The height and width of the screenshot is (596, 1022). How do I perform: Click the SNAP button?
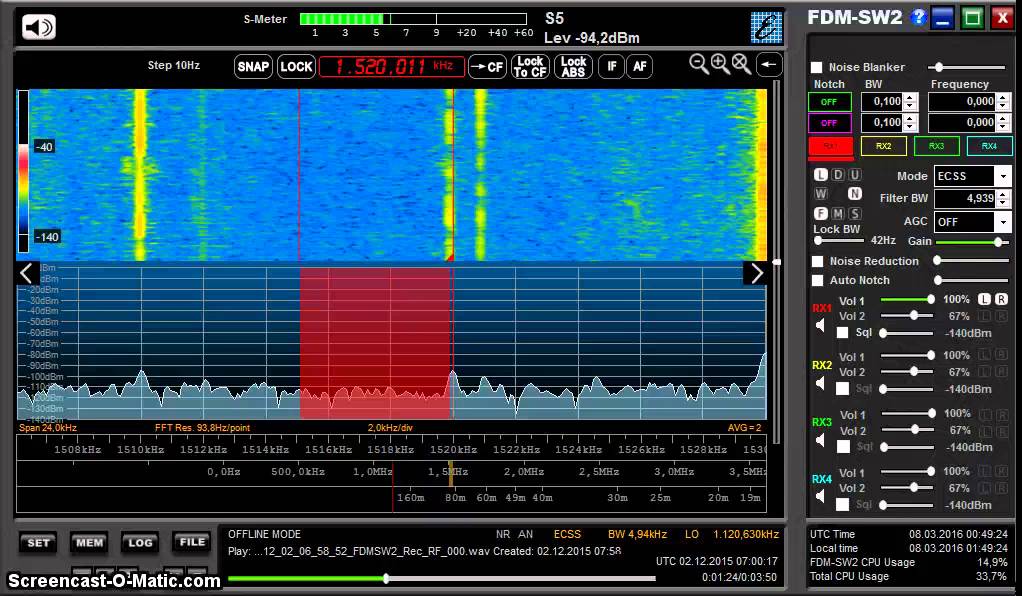(253, 67)
